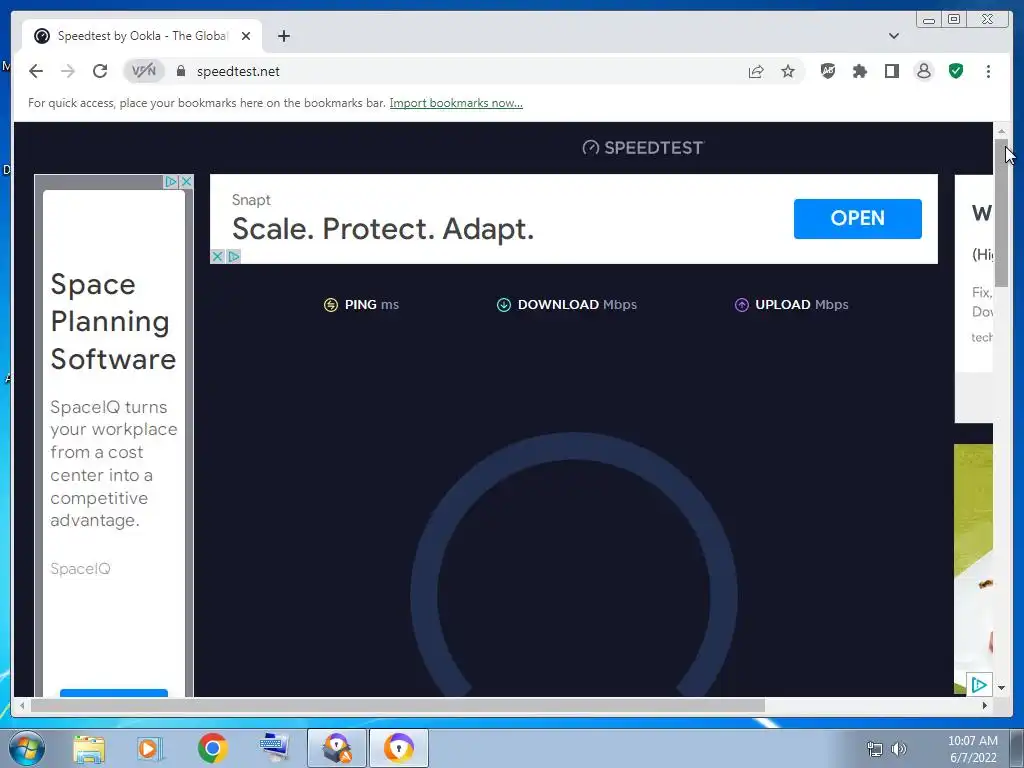Click the SpaceIQ advertiser name
1024x768 pixels.
(x=80, y=569)
